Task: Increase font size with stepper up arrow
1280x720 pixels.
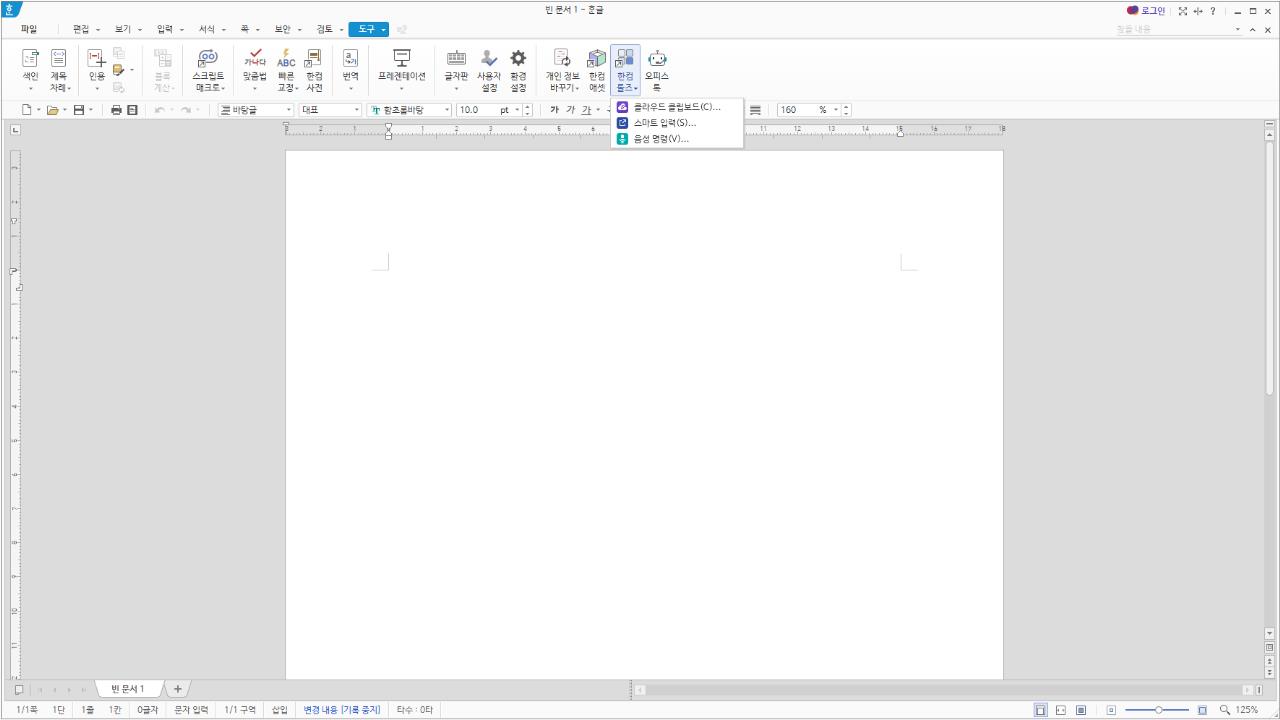Action: click(528, 107)
